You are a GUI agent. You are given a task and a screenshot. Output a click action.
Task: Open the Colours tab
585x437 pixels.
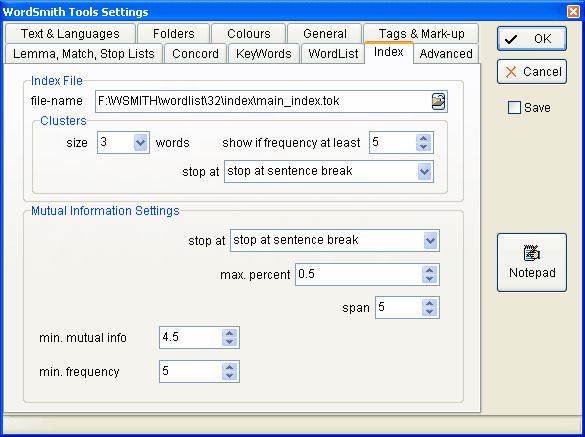248,34
